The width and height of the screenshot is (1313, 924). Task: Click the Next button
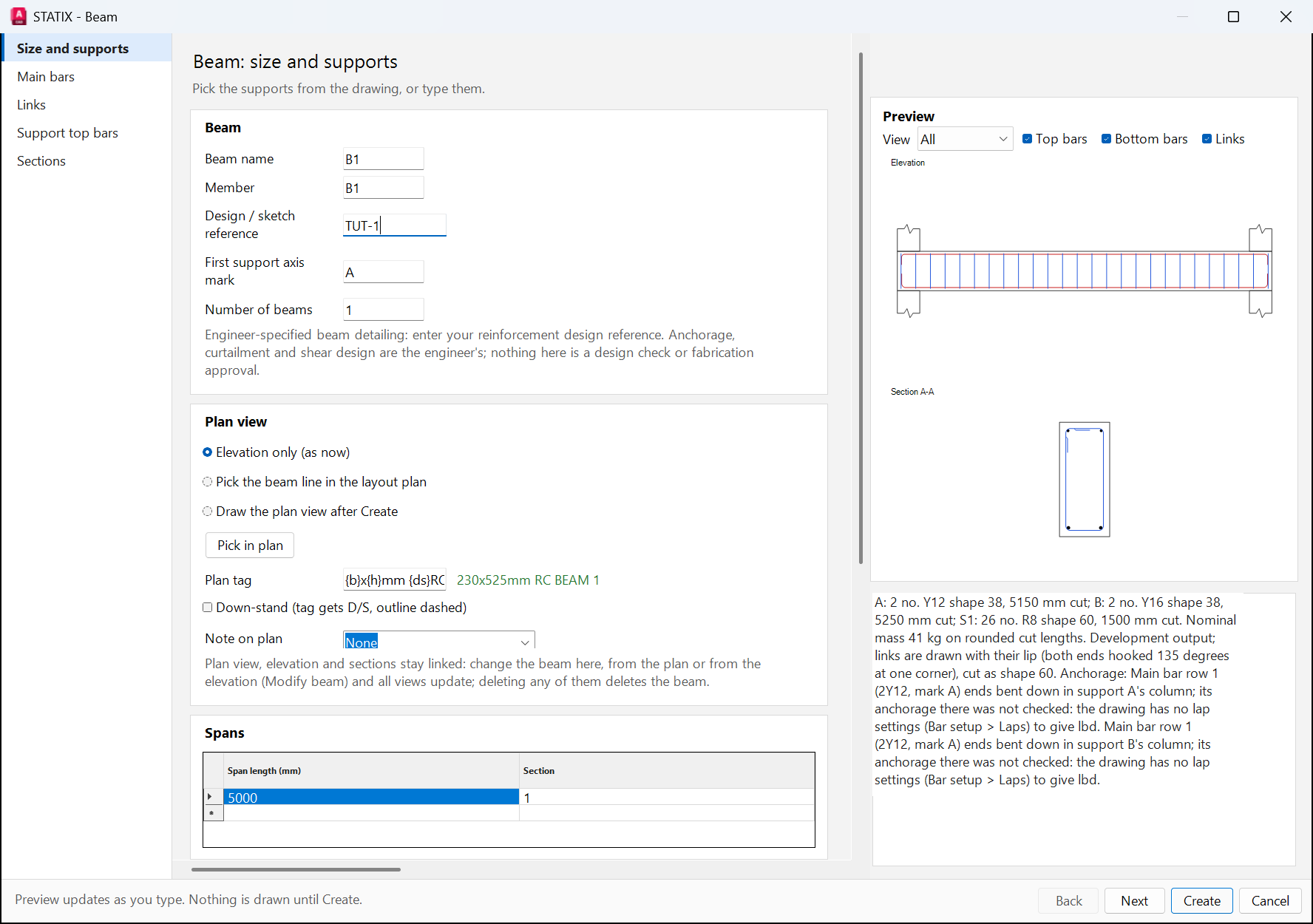(x=1135, y=900)
